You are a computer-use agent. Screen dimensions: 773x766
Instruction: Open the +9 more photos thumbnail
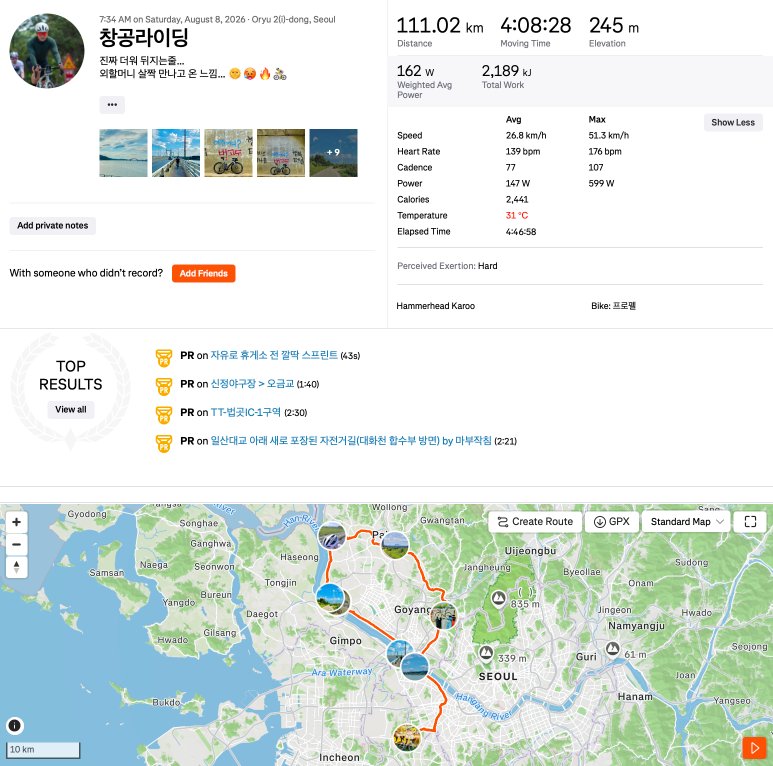pyautogui.click(x=333, y=153)
